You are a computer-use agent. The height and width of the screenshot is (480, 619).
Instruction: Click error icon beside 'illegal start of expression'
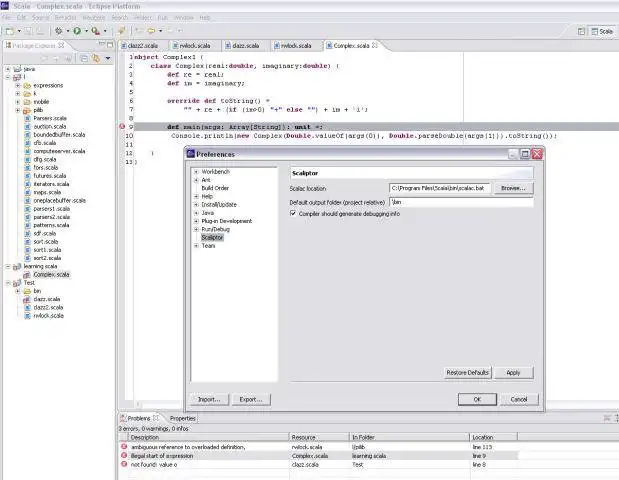pyautogui.click(x=124, y=455)
